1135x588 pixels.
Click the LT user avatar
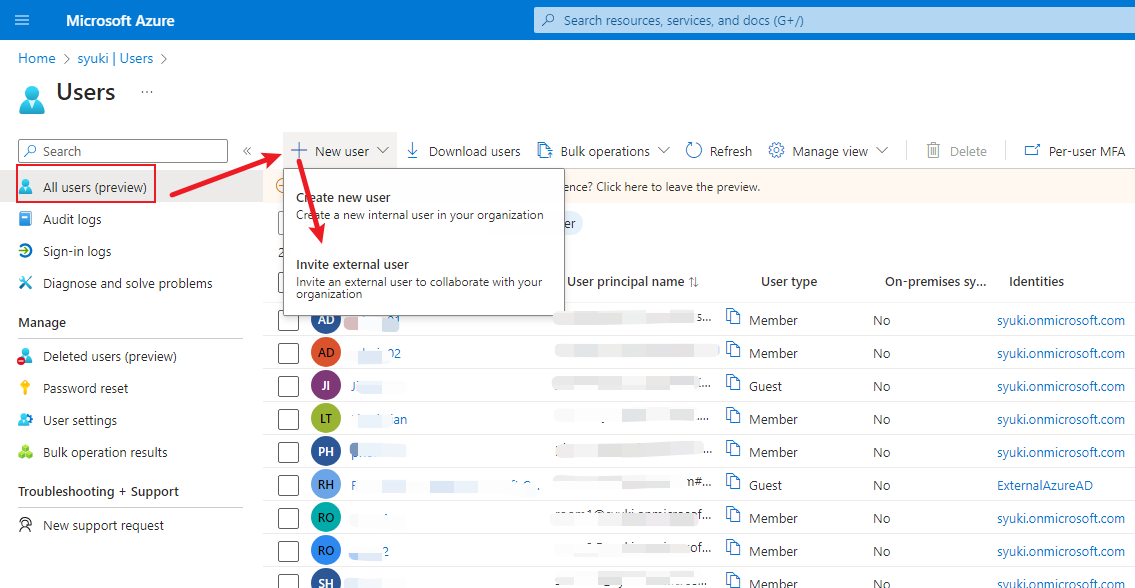[326, 419]
